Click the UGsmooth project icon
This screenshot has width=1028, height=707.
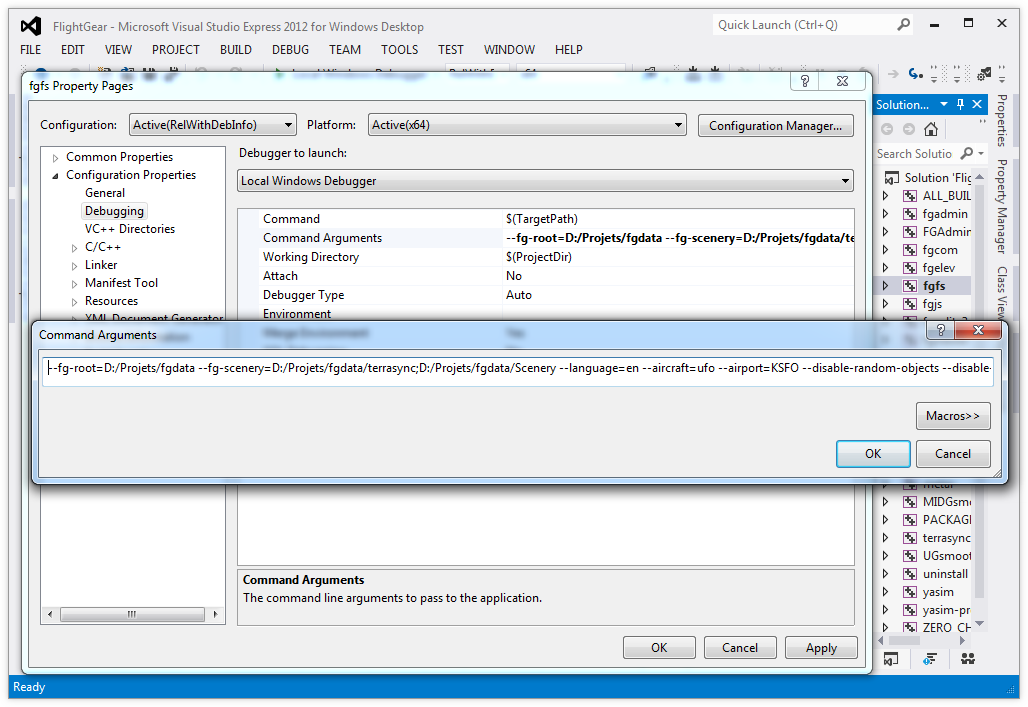tap(910, 556)
